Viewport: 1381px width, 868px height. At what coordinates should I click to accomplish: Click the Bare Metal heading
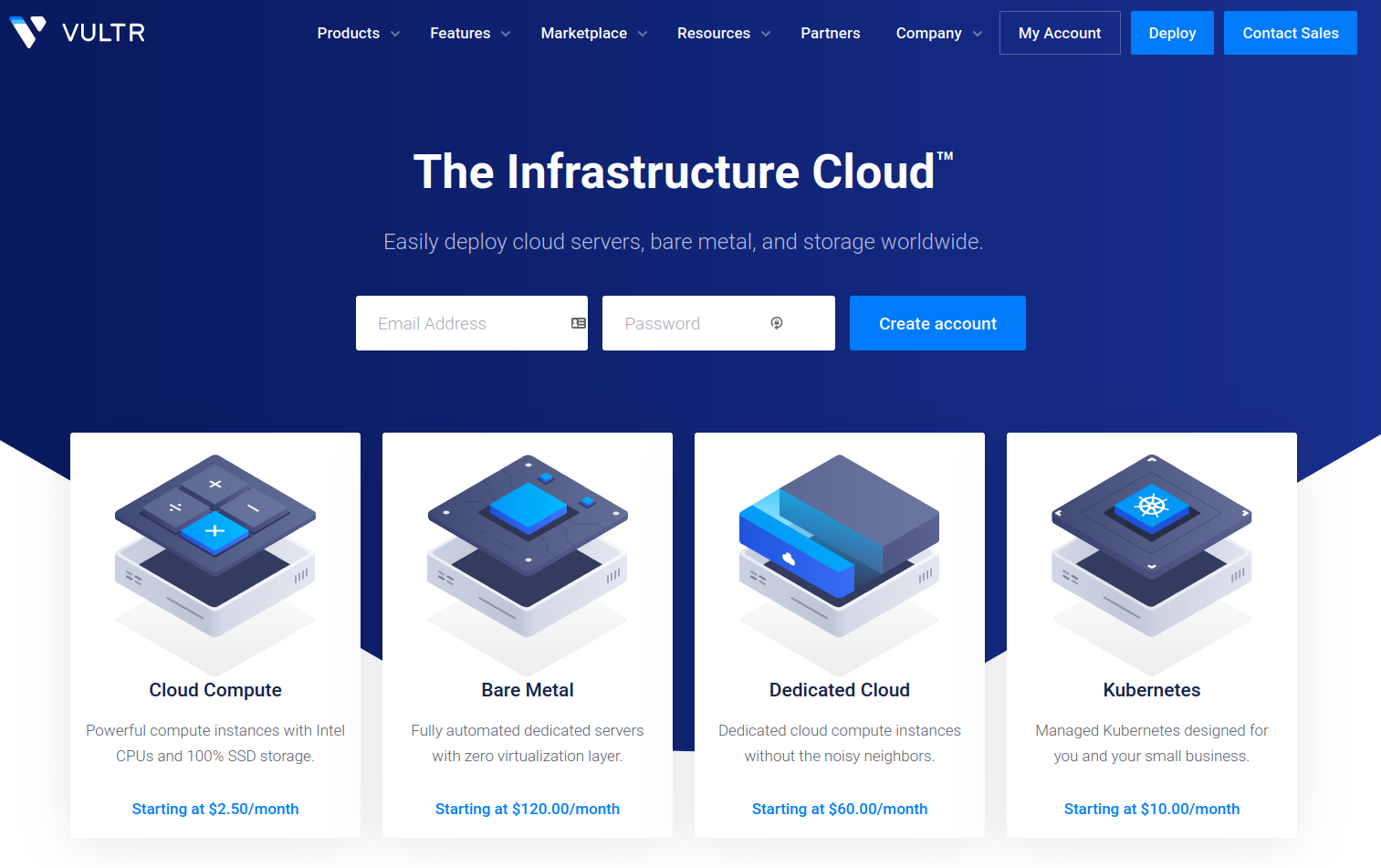528,690
